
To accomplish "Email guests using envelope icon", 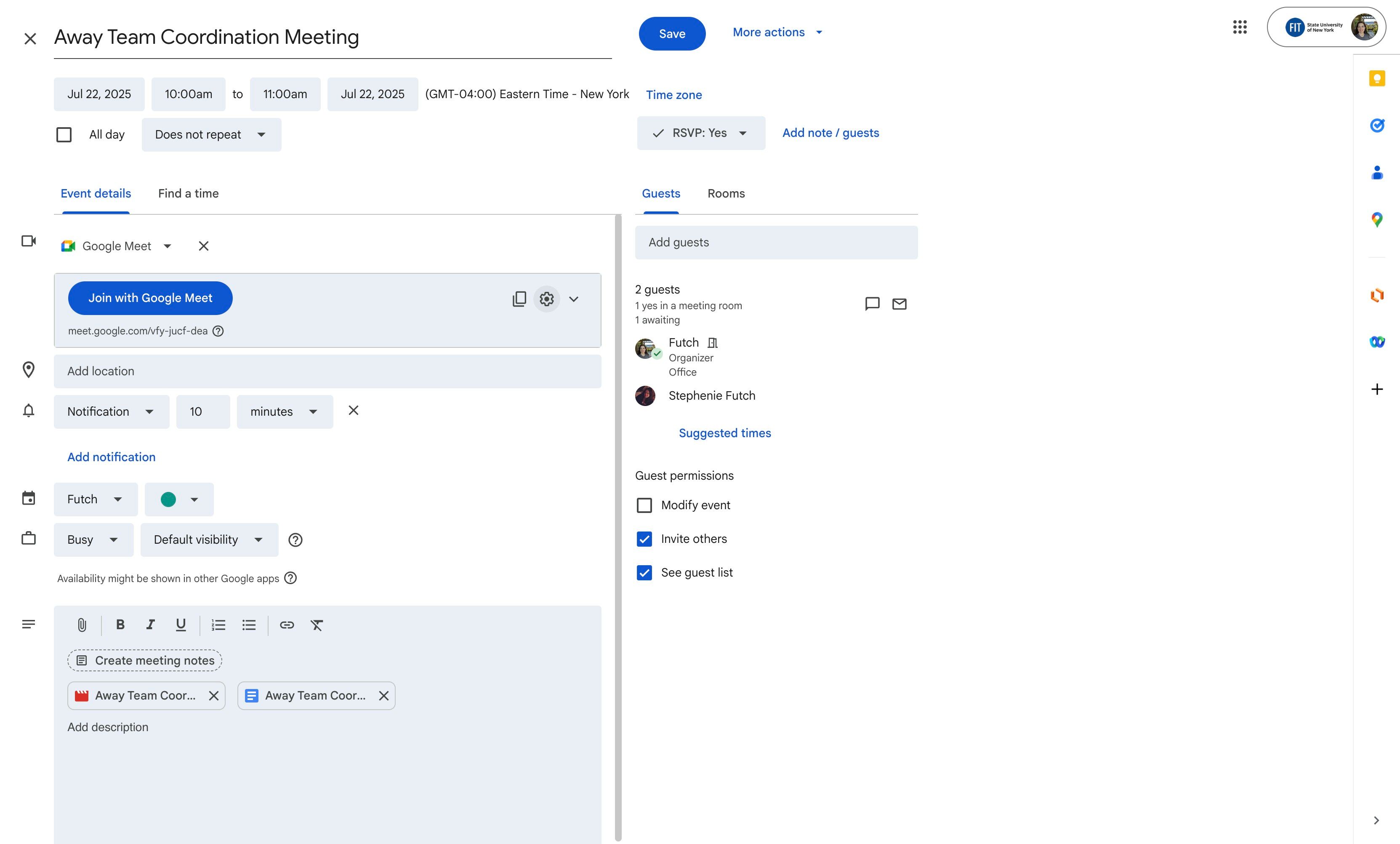I will [899, 304].
